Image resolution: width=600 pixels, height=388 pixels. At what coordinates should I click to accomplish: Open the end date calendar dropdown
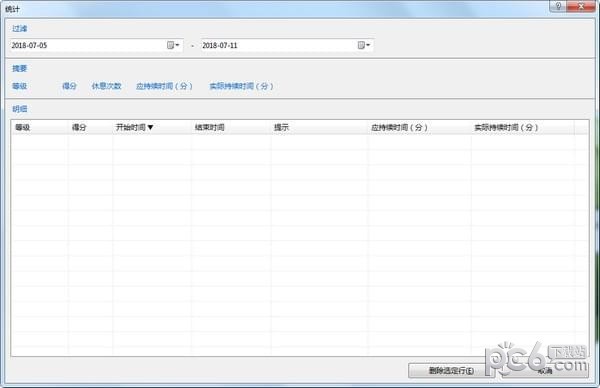(x=364, y=45)
